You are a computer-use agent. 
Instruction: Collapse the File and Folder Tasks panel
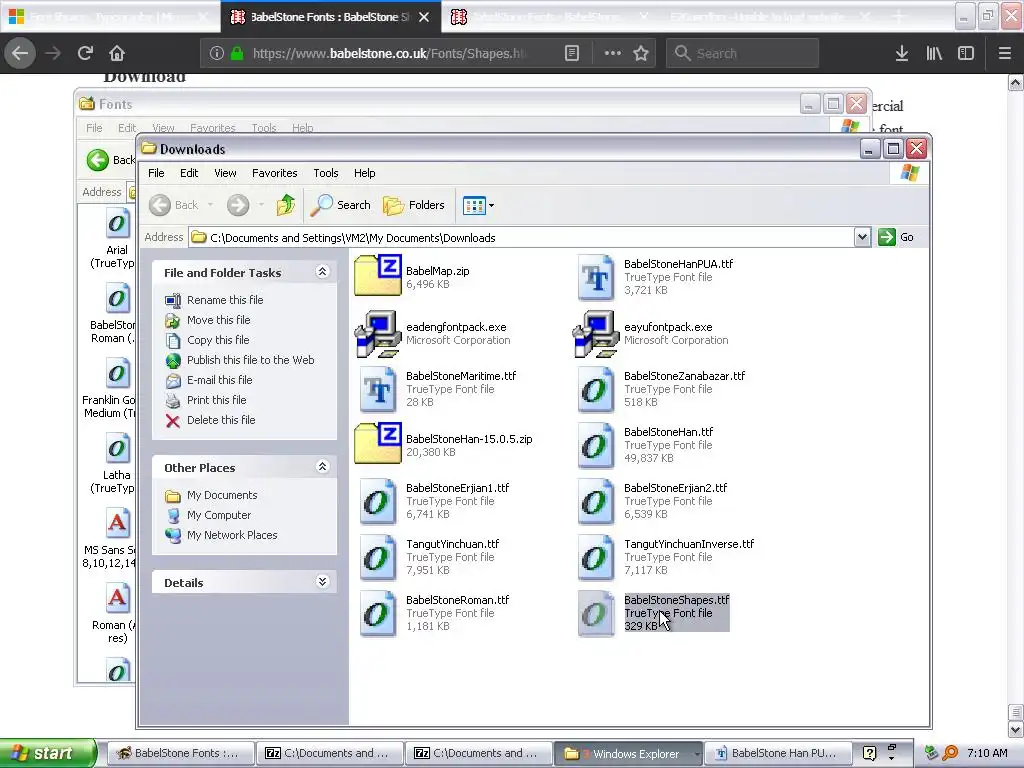tap(323, 272)
